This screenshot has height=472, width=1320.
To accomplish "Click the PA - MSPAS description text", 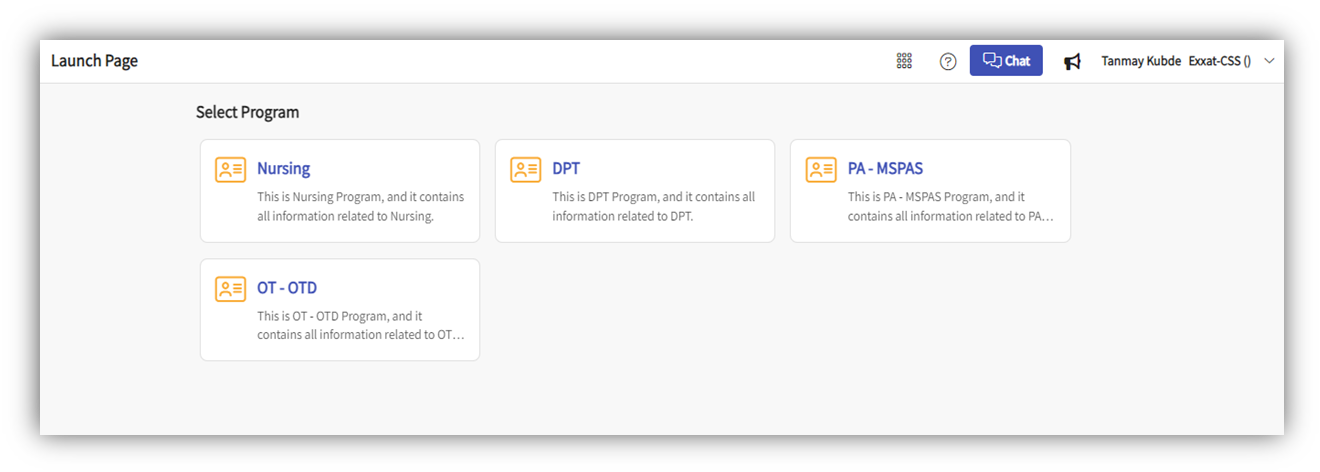I will pyautogui.click(x=948, y=206).
